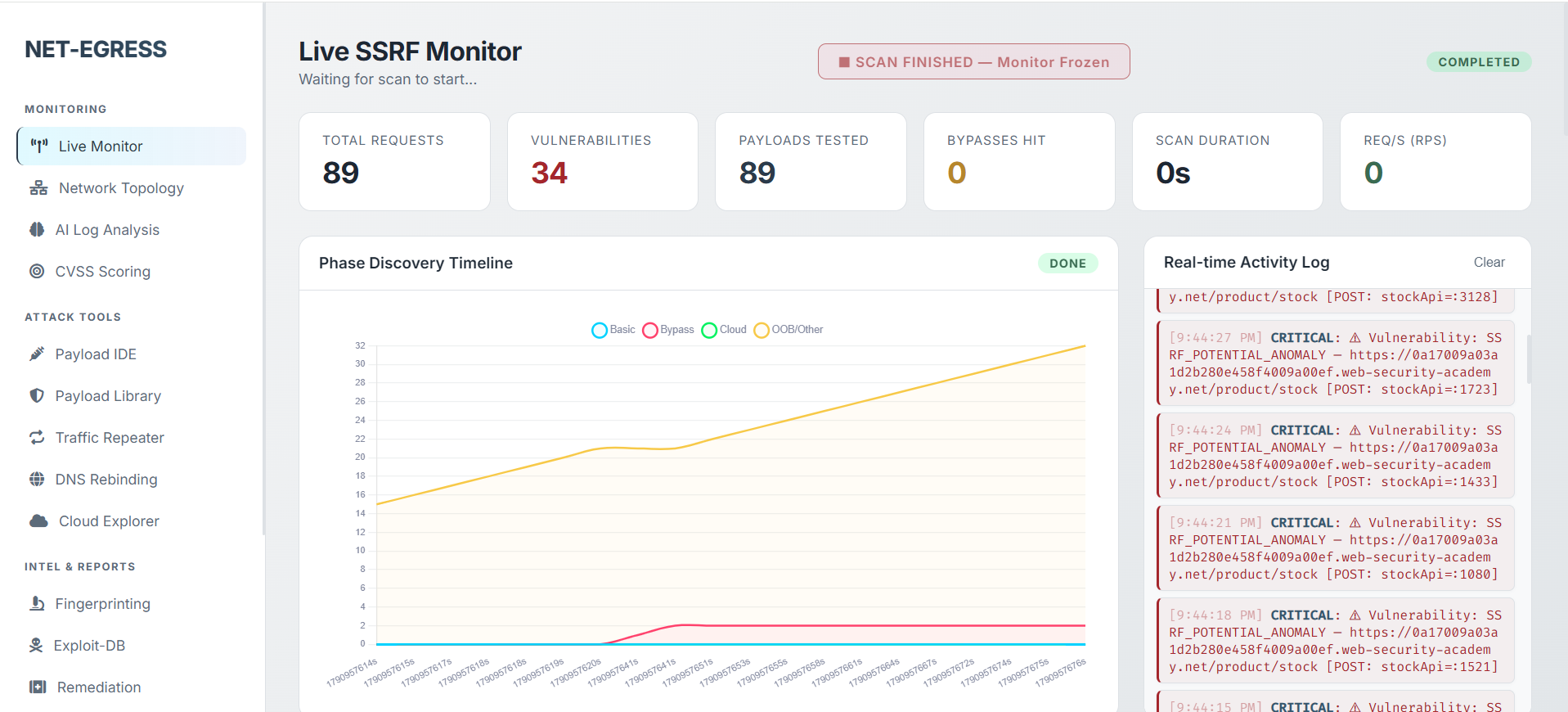Select the Remediation sidebar icon

[x=38, y=687]
